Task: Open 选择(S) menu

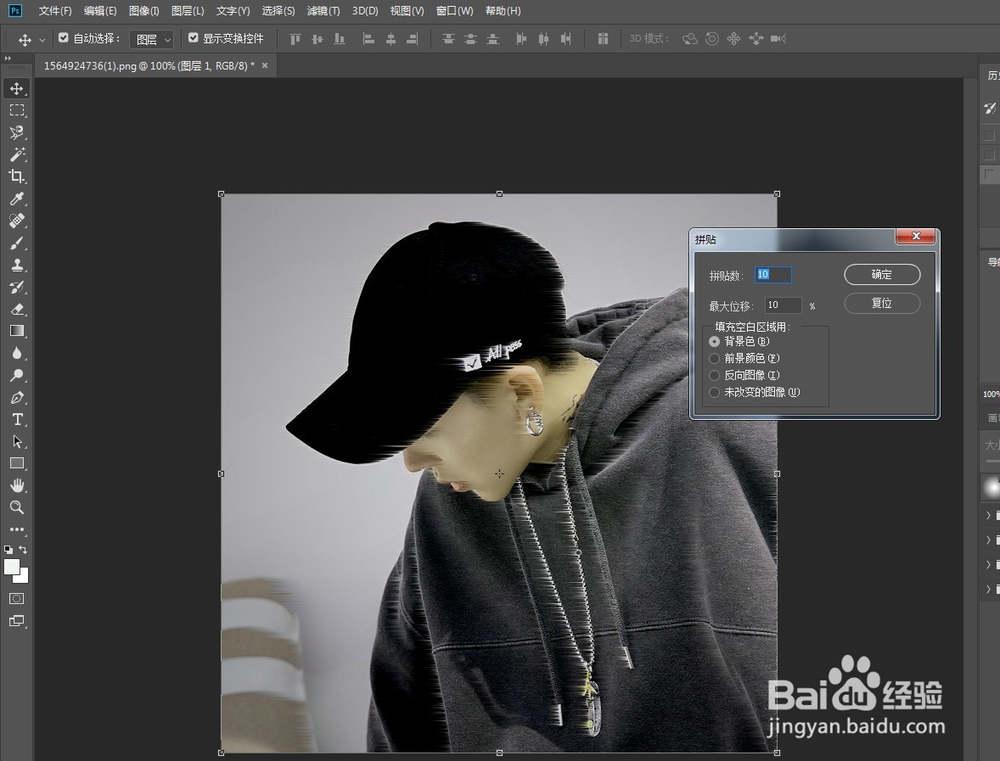Action: (x=278, y=11)
